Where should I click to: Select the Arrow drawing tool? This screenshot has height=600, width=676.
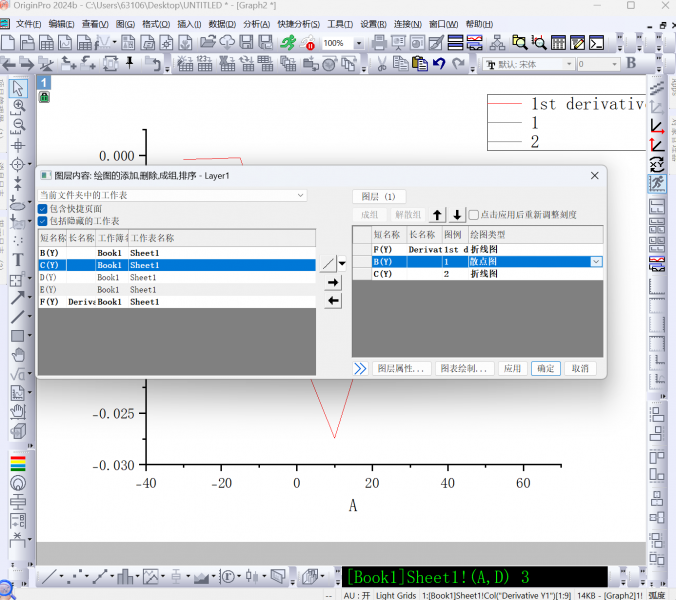18,298
